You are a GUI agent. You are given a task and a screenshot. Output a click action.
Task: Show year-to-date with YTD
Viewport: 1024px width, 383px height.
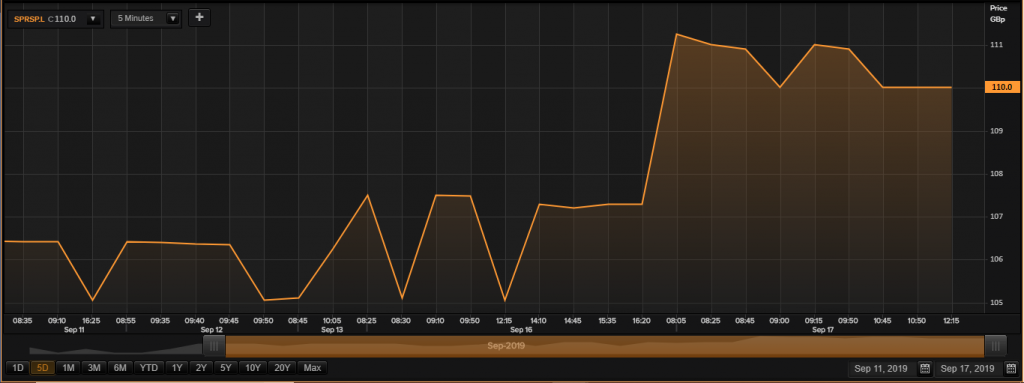[149, 368]
